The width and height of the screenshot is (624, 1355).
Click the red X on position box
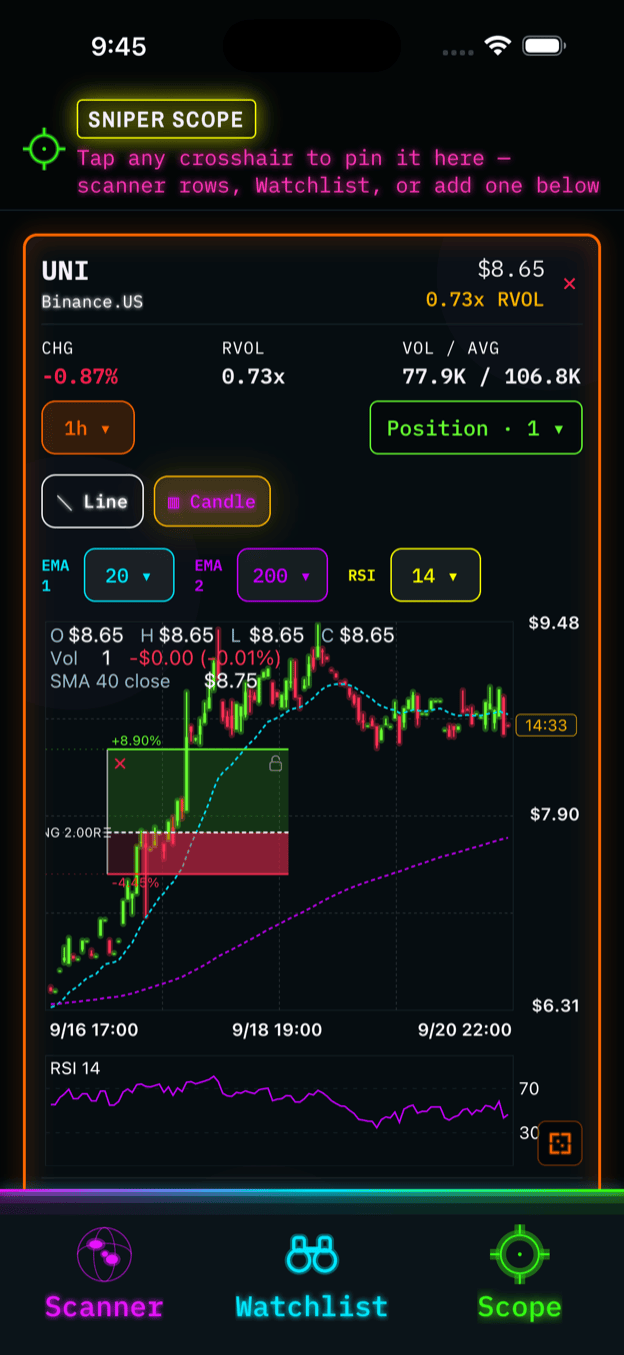click(120, 764)
